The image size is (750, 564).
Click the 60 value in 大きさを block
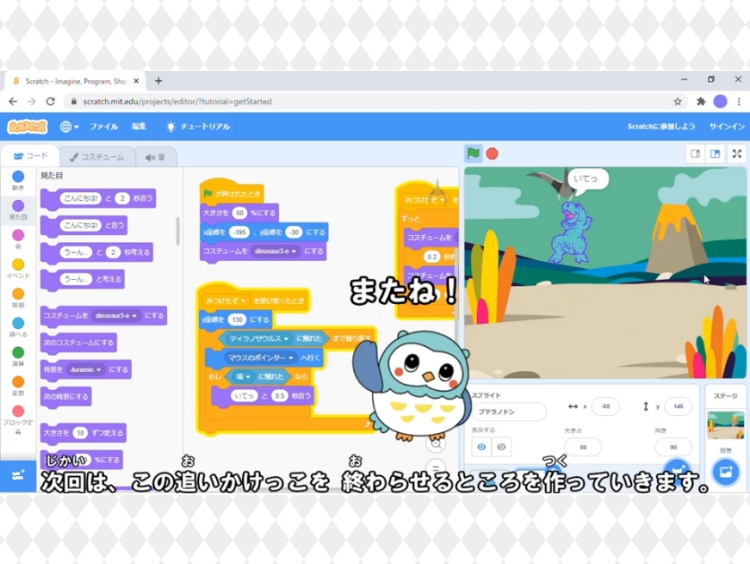(x=240, y=213)
